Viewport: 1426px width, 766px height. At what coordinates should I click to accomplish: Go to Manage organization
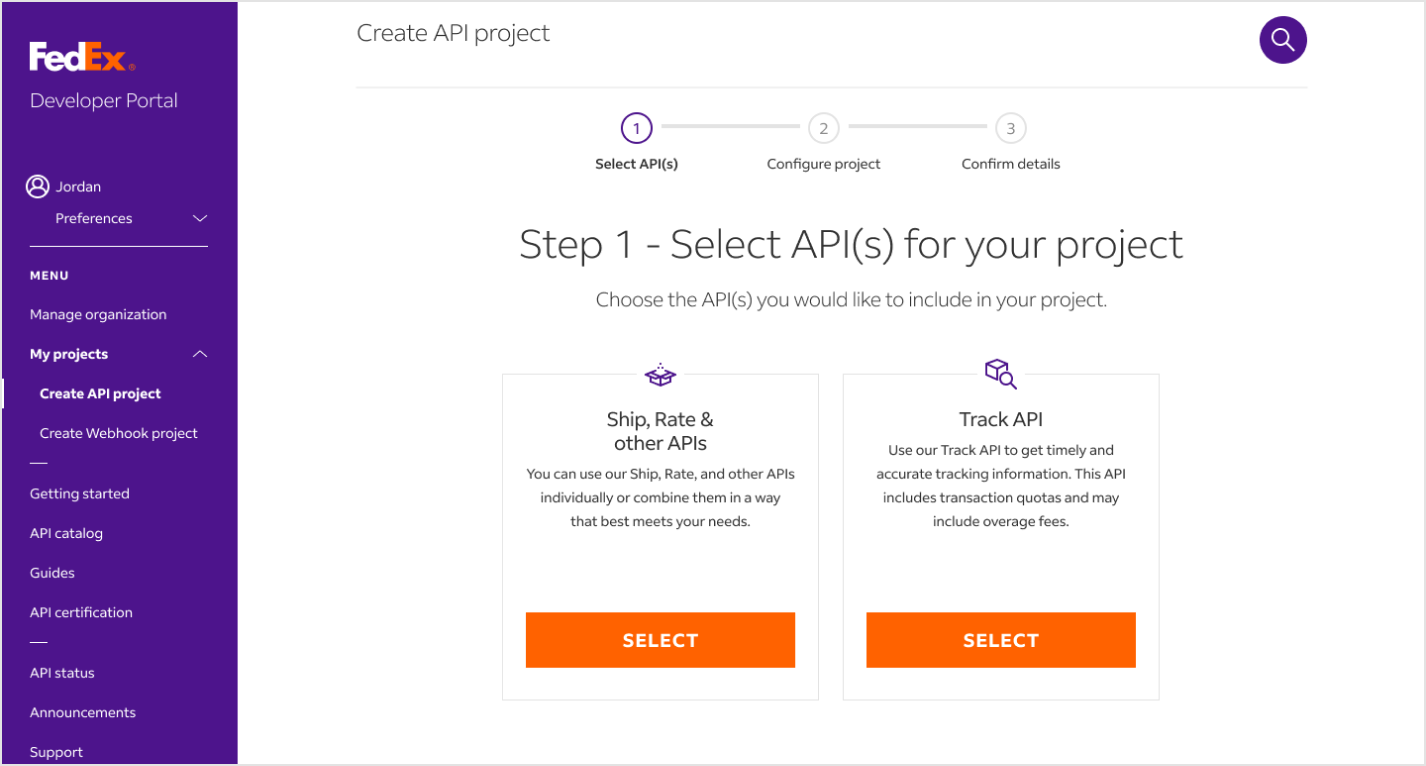point(98,314)
